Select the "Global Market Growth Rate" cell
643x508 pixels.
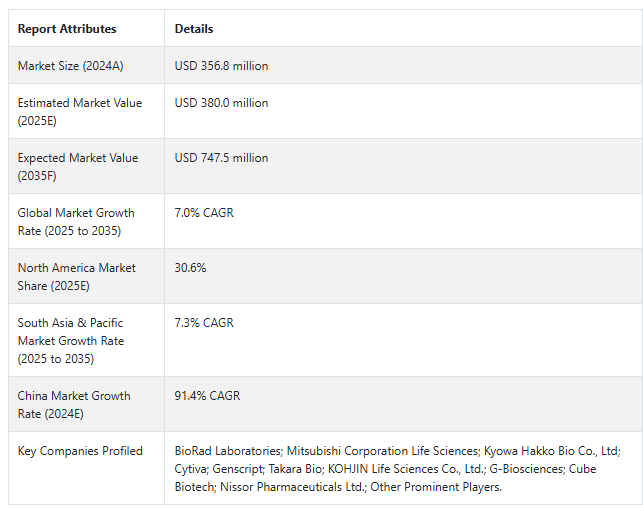76,221
